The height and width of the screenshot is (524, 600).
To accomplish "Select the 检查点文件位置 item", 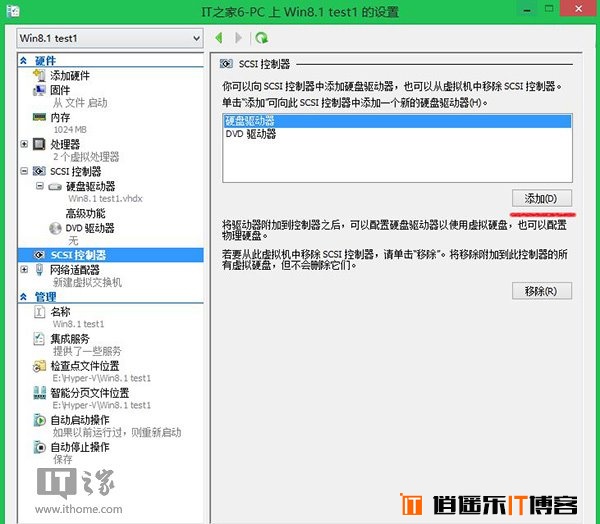I will [x=85, y=366].
